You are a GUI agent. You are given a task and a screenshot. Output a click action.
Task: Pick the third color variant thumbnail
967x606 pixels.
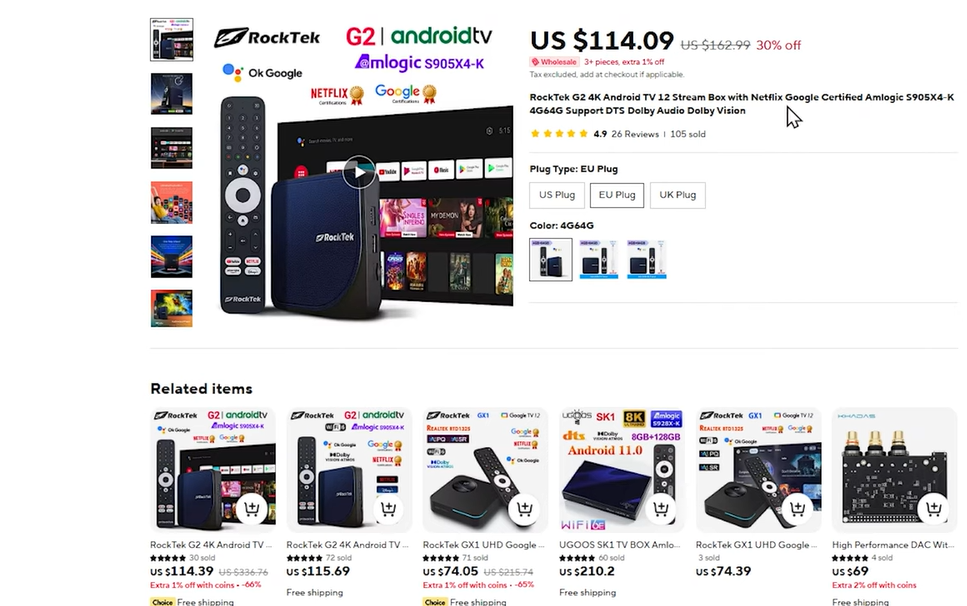click(x=647, y=260)
